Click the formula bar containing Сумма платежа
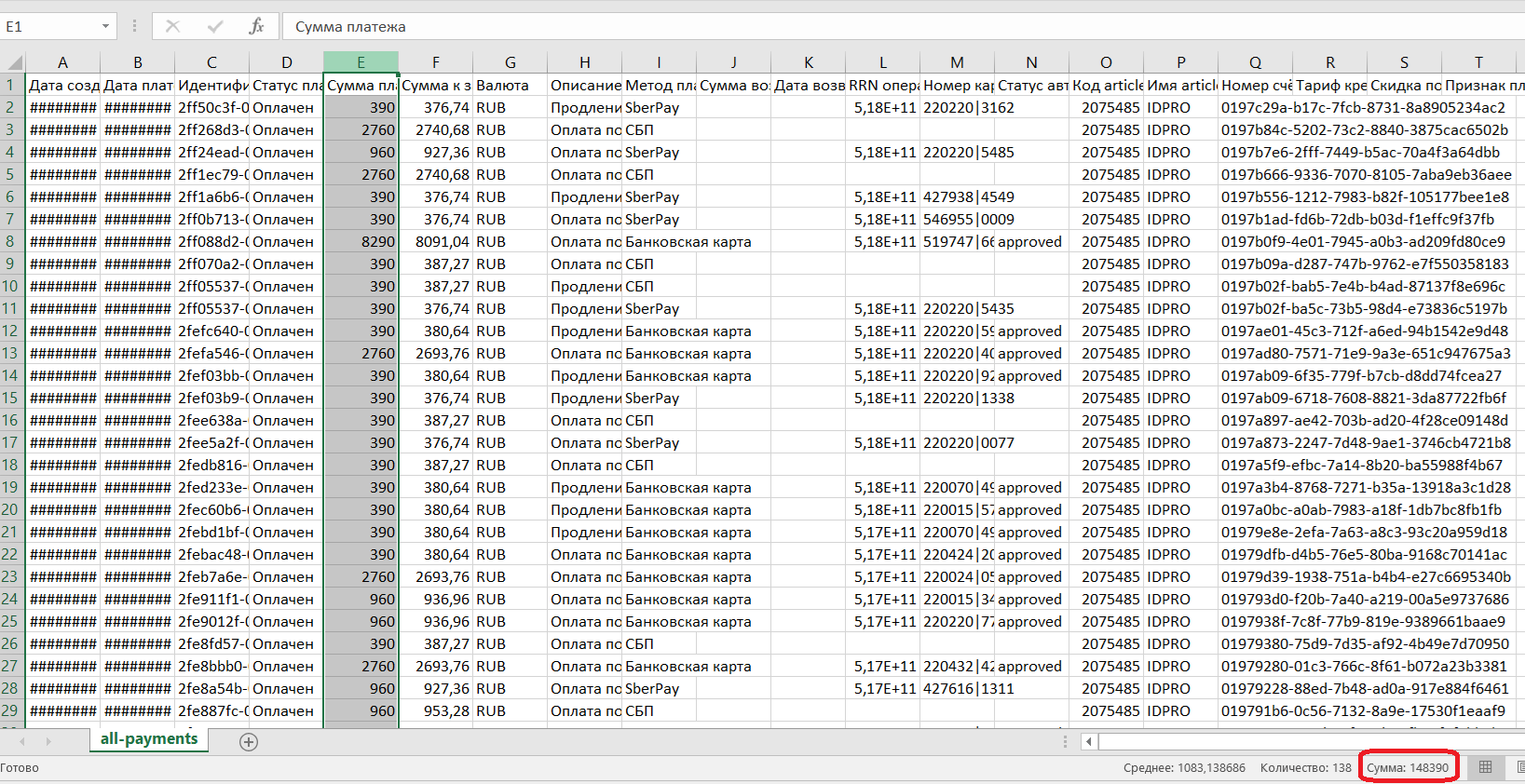The image size is (1525, 784). click(x=902, y=26)
